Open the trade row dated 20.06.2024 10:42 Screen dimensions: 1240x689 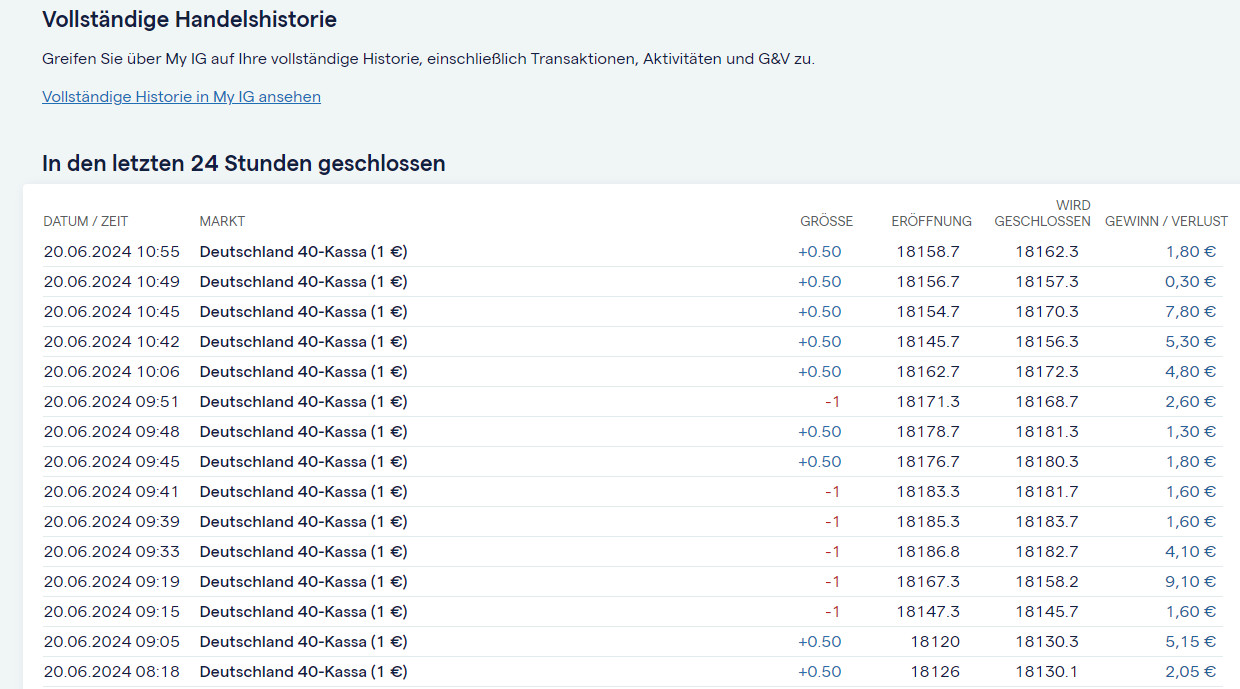pyautogui.click(x=112, y=342)
